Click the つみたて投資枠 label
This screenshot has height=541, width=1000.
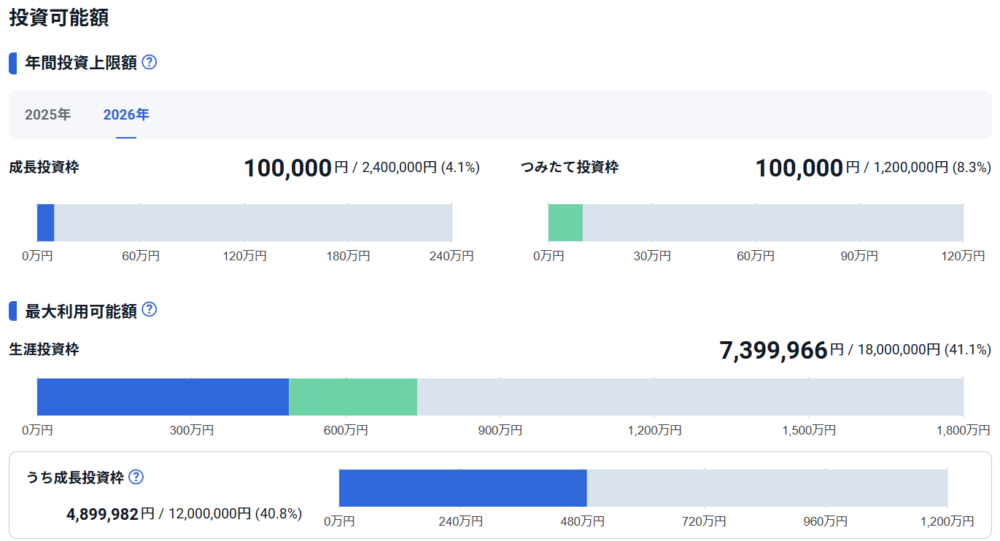(x=569, y=167)
